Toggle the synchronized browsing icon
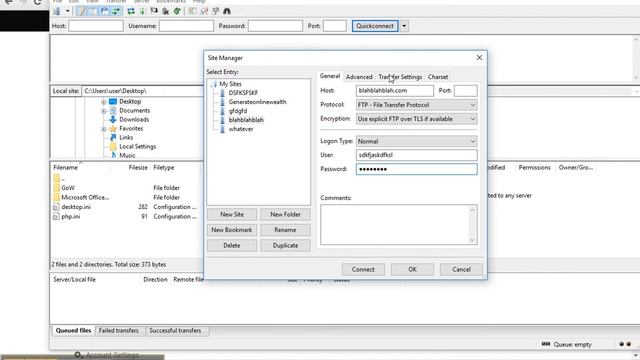 coord(215,11)
